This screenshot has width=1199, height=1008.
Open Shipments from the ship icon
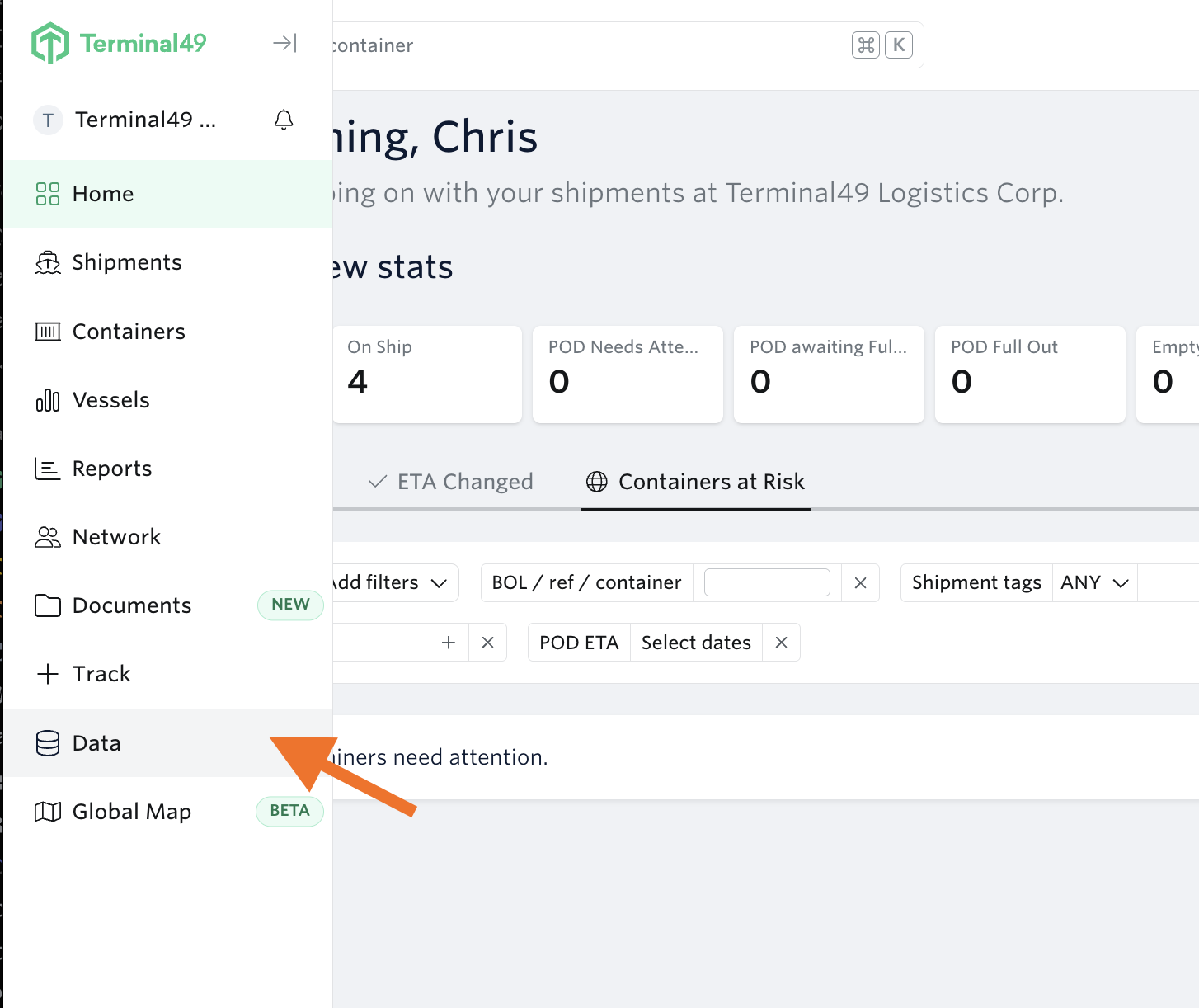[x=48, y=262]
